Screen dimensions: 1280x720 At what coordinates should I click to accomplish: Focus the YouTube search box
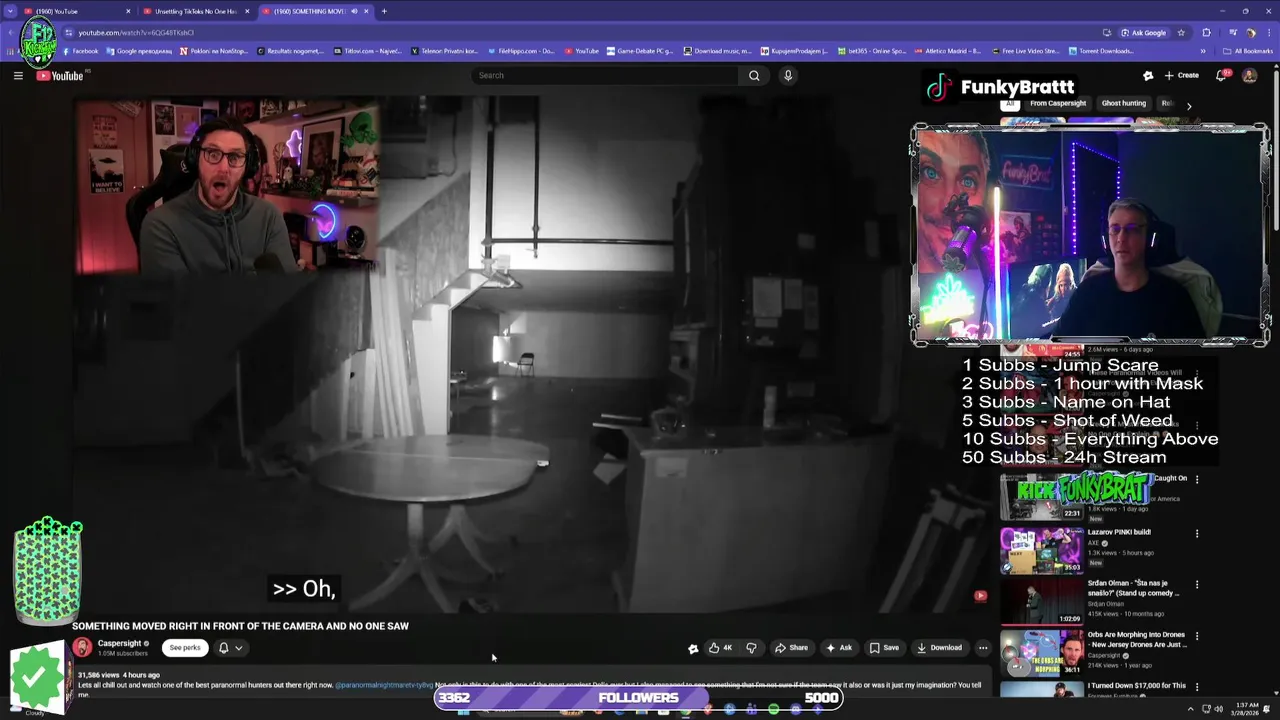click(x=605, y=75)
